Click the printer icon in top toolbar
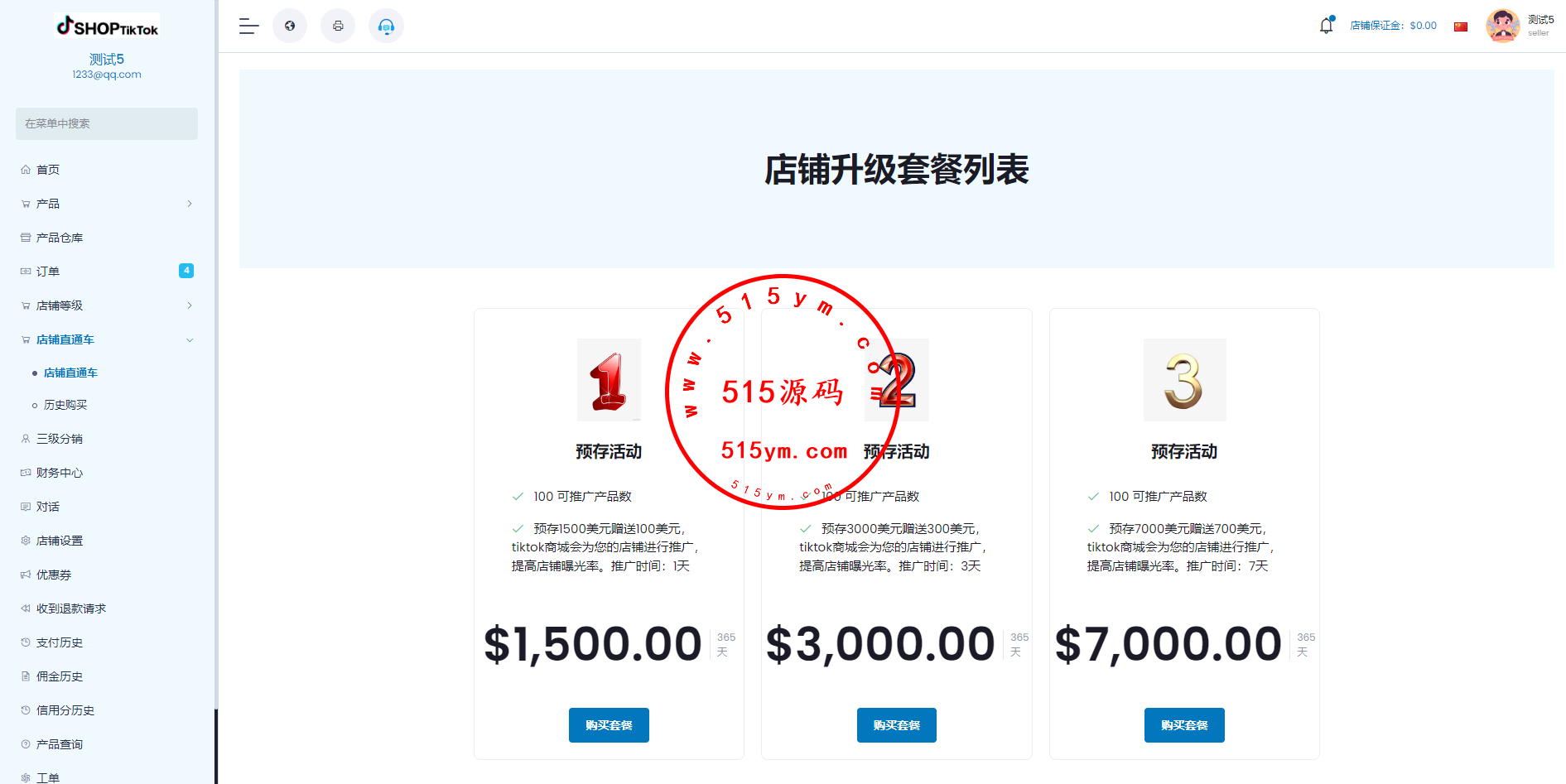Viewport: 1566px width, 784px height. (338, 26)
